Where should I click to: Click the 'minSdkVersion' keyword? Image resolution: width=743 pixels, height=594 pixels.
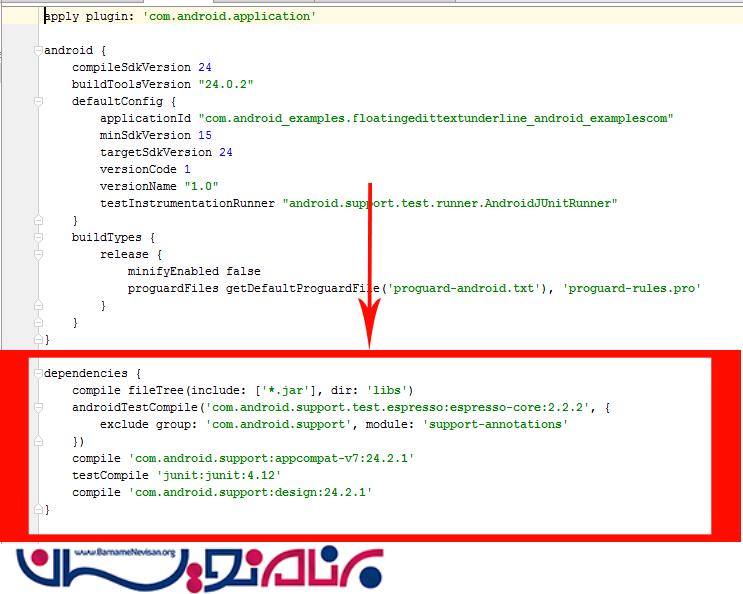point(145,135)
